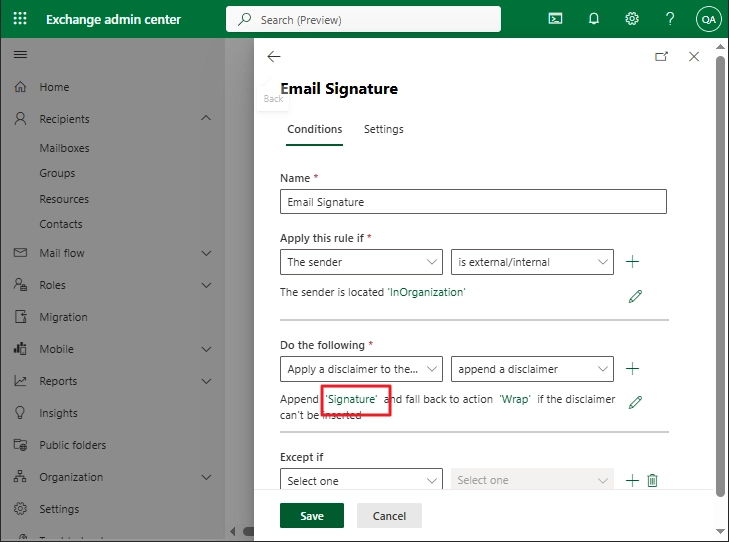Open the 'is external/internal' dropdown
Screen dimensions: 729x542
coord(532,262)
